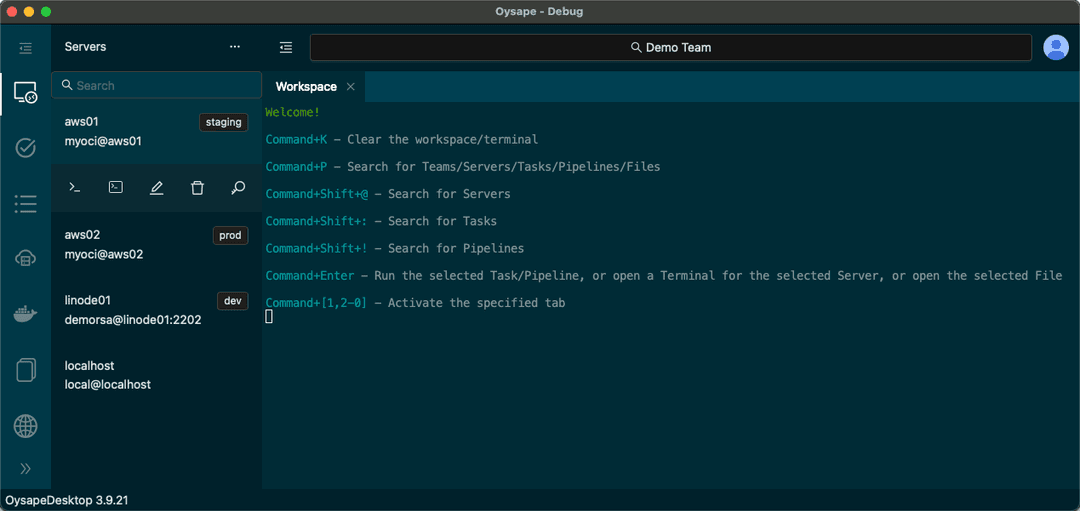Select the aws01 server entry
This screenshot has width=1080, height=511.
[x=156, y=132]
